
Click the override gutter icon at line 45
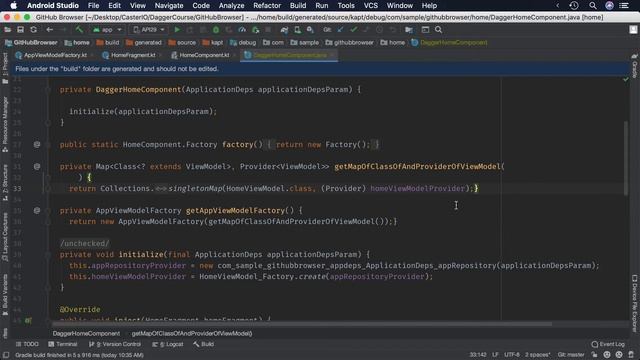pyautogui.click(x=28, y=320)
